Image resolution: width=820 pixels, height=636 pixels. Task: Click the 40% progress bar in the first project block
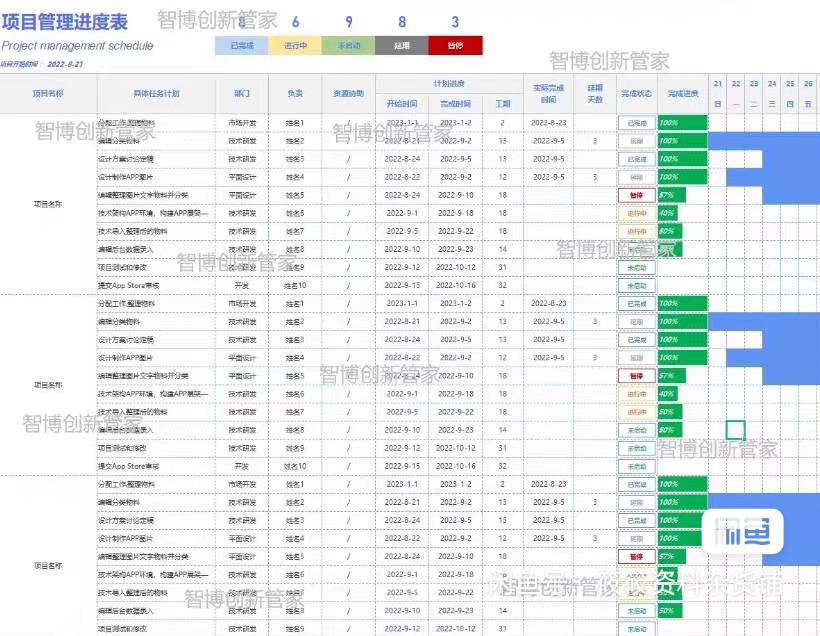point(668,213)
